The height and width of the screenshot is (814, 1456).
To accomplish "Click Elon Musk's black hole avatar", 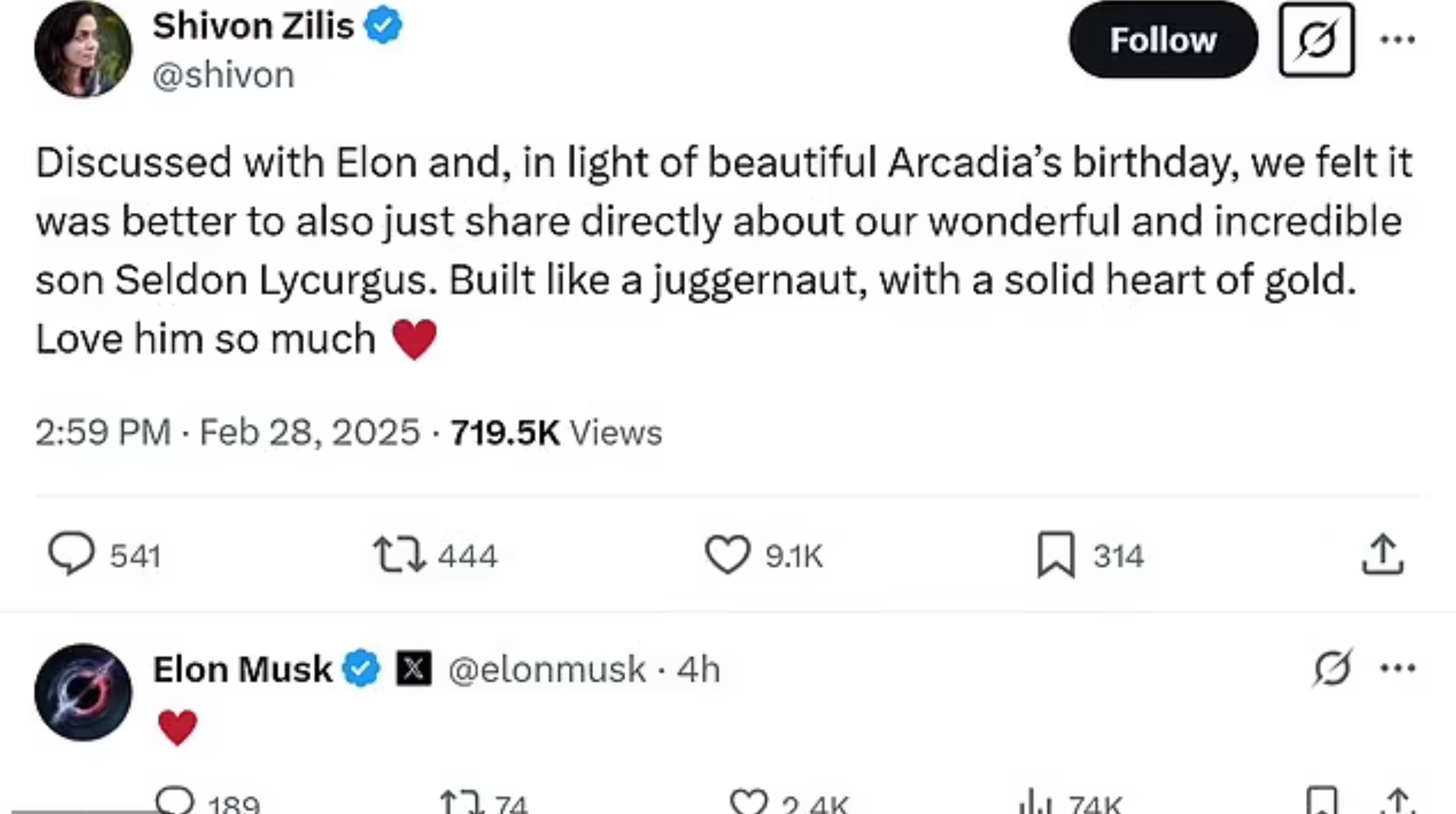I will click(83, 692).
